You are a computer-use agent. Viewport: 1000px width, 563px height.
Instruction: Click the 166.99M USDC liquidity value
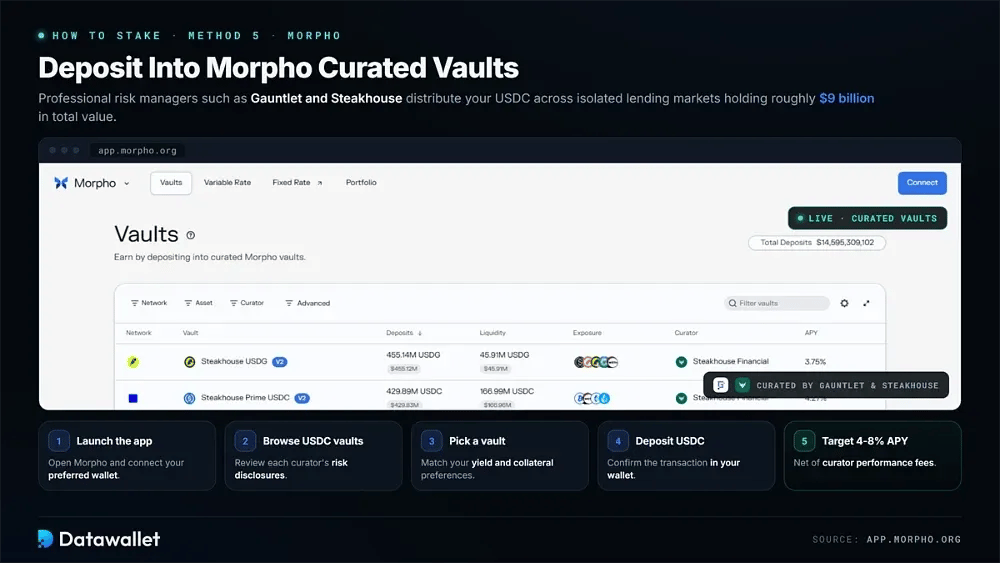(506, 391)
